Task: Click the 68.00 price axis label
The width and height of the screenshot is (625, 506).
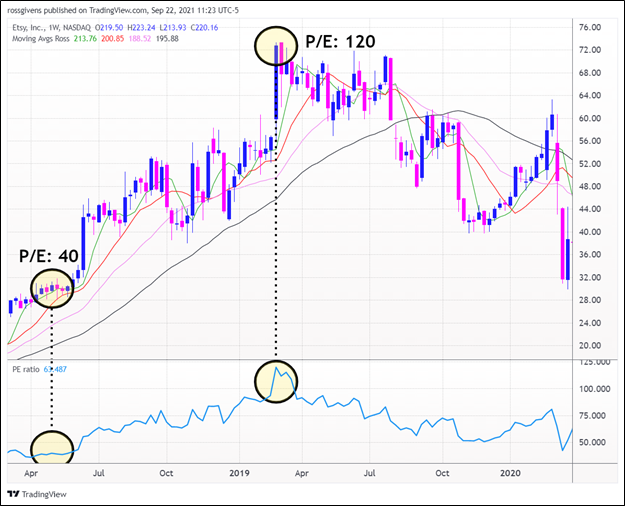Action: (590, 73)
